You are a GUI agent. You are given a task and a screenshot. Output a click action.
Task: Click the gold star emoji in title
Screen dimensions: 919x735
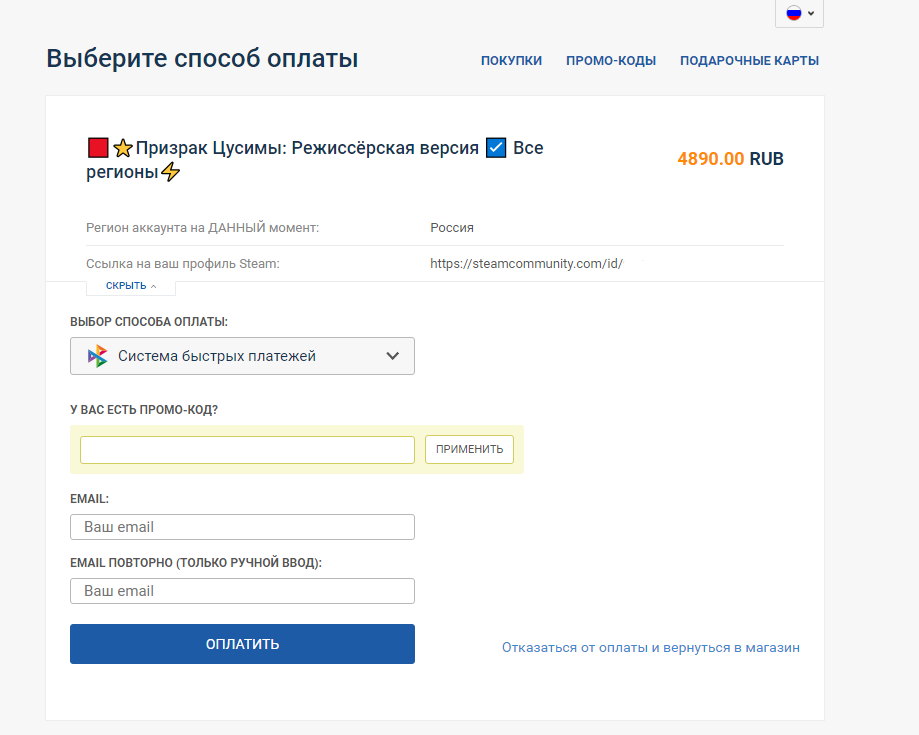tap(122, 148)
